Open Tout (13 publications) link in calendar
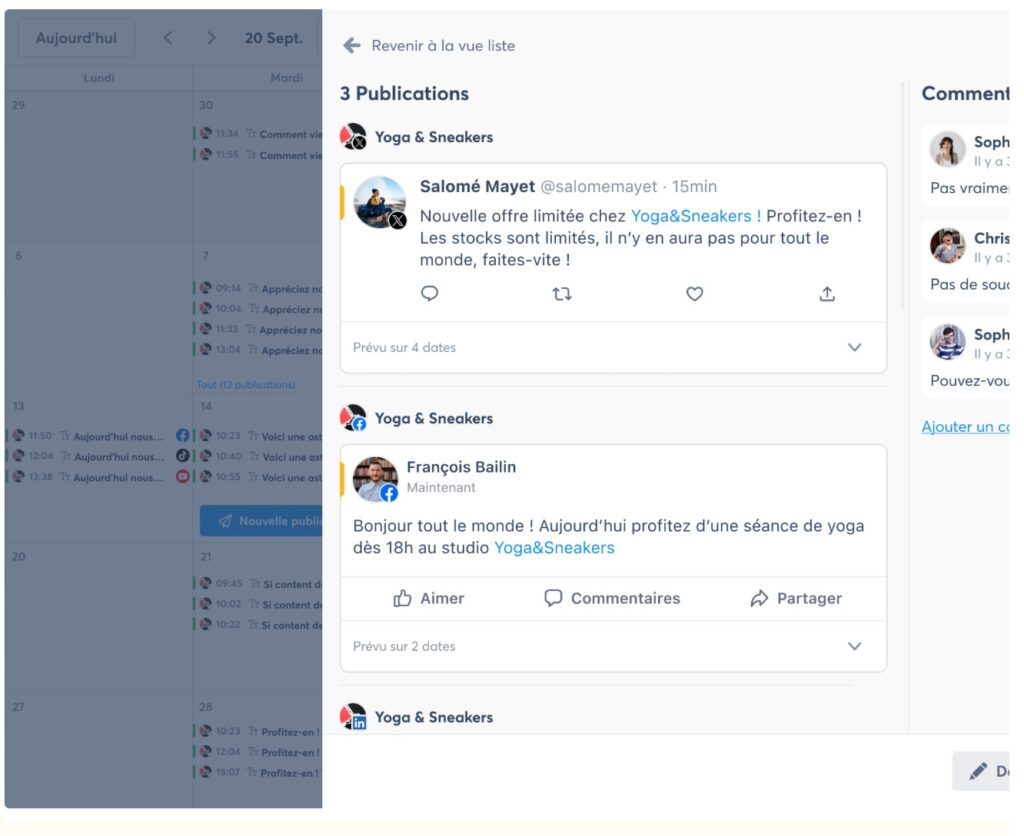Viewport: 1024px width, 836px height. (x=246, y=385)
